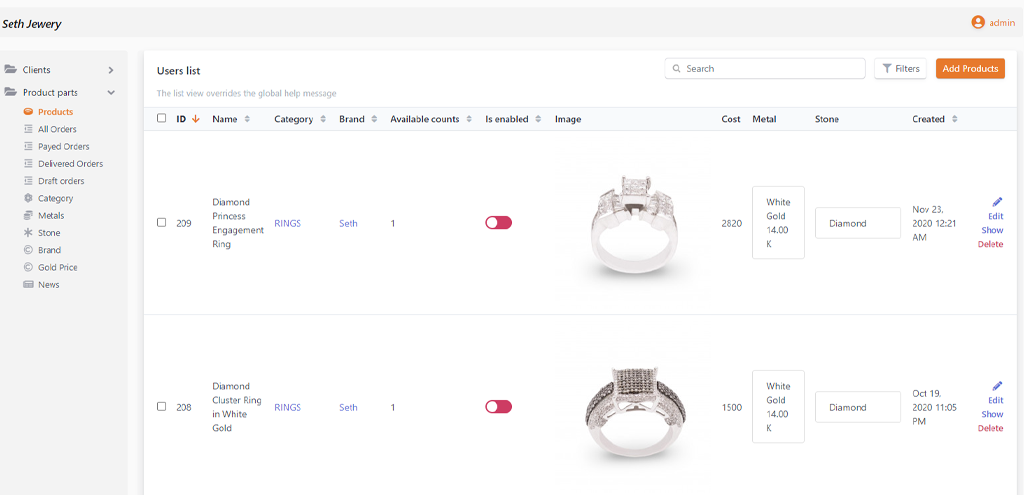Viewport: 1024px width, 495px height.
Task: Open the Filters button
Action: pyautogui.click(x=900, y=69)
